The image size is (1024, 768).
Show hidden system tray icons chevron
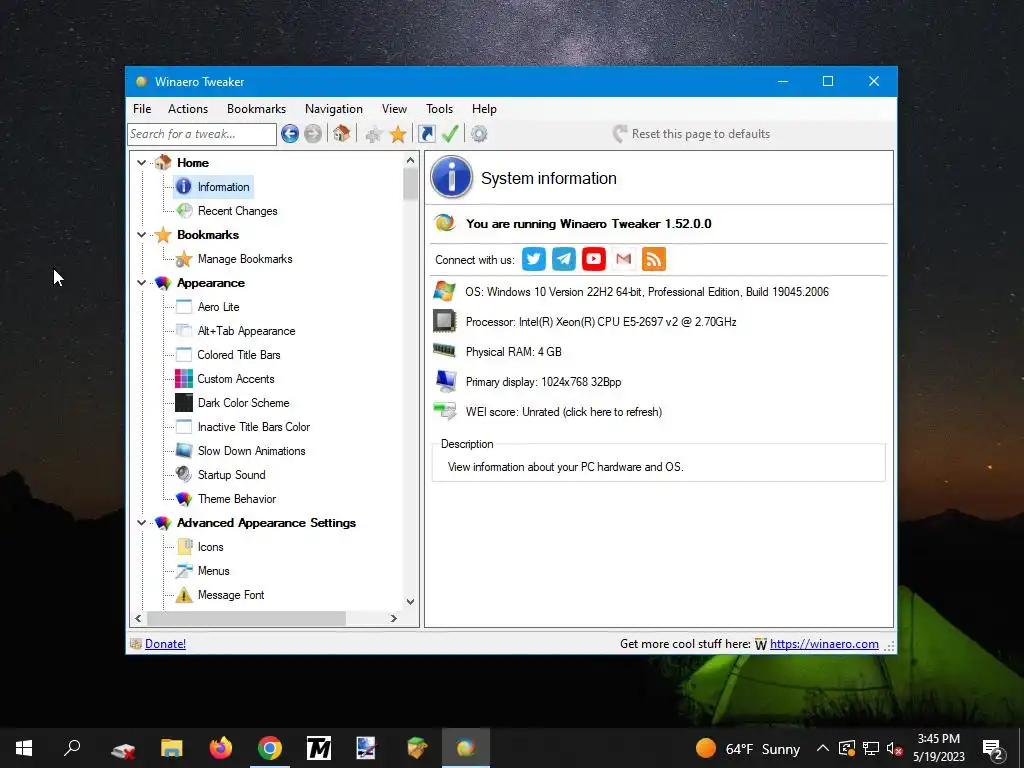[823, 748]
